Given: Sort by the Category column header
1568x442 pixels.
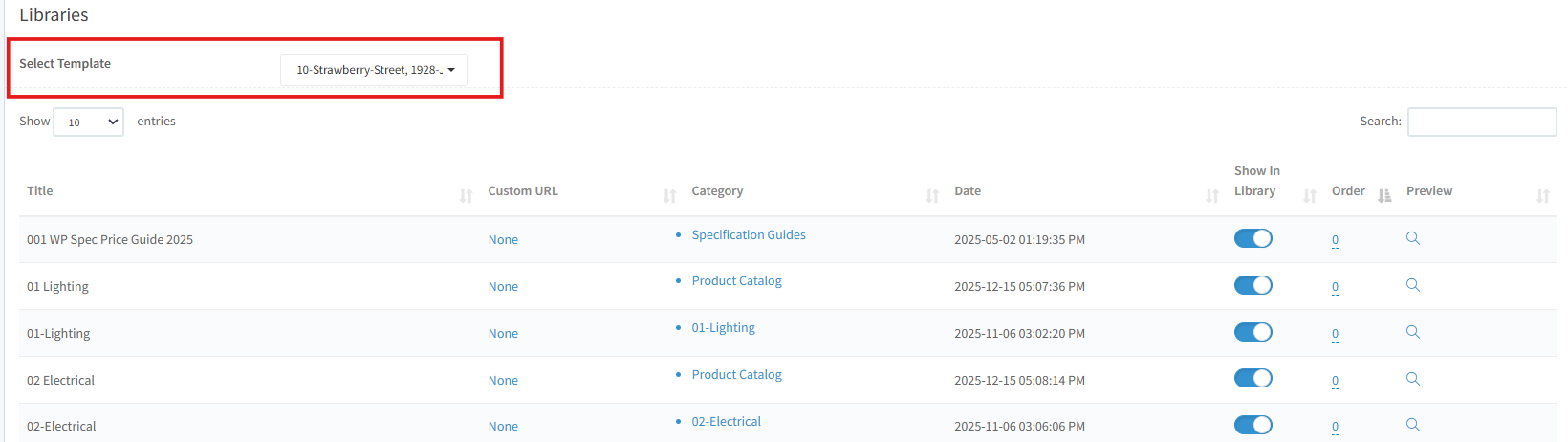Looking at the screenshot, I should 717,191.
